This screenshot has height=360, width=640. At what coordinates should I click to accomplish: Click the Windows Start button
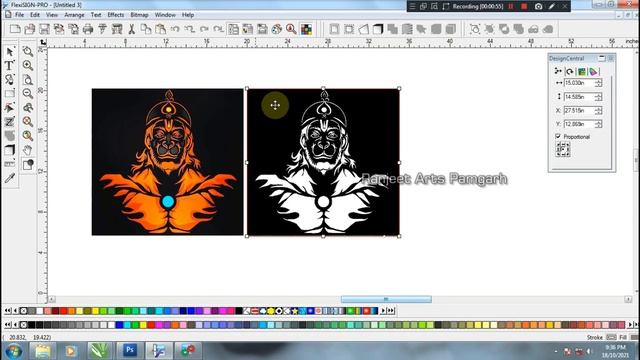coord(13,351)
